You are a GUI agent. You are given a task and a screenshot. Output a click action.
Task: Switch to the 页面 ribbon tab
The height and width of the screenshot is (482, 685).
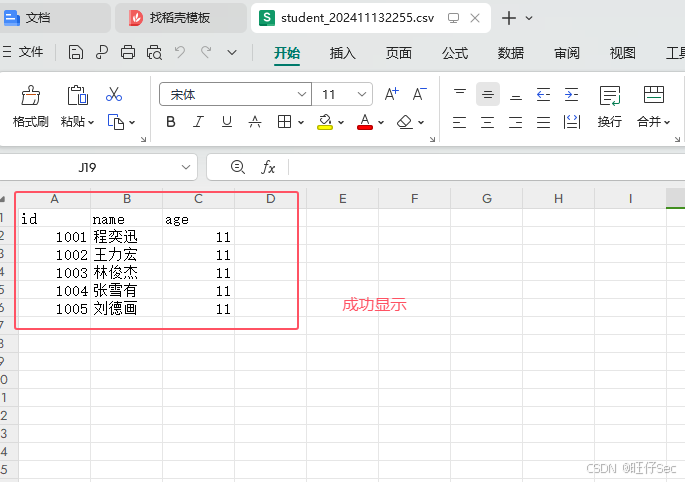coord(398,53)
